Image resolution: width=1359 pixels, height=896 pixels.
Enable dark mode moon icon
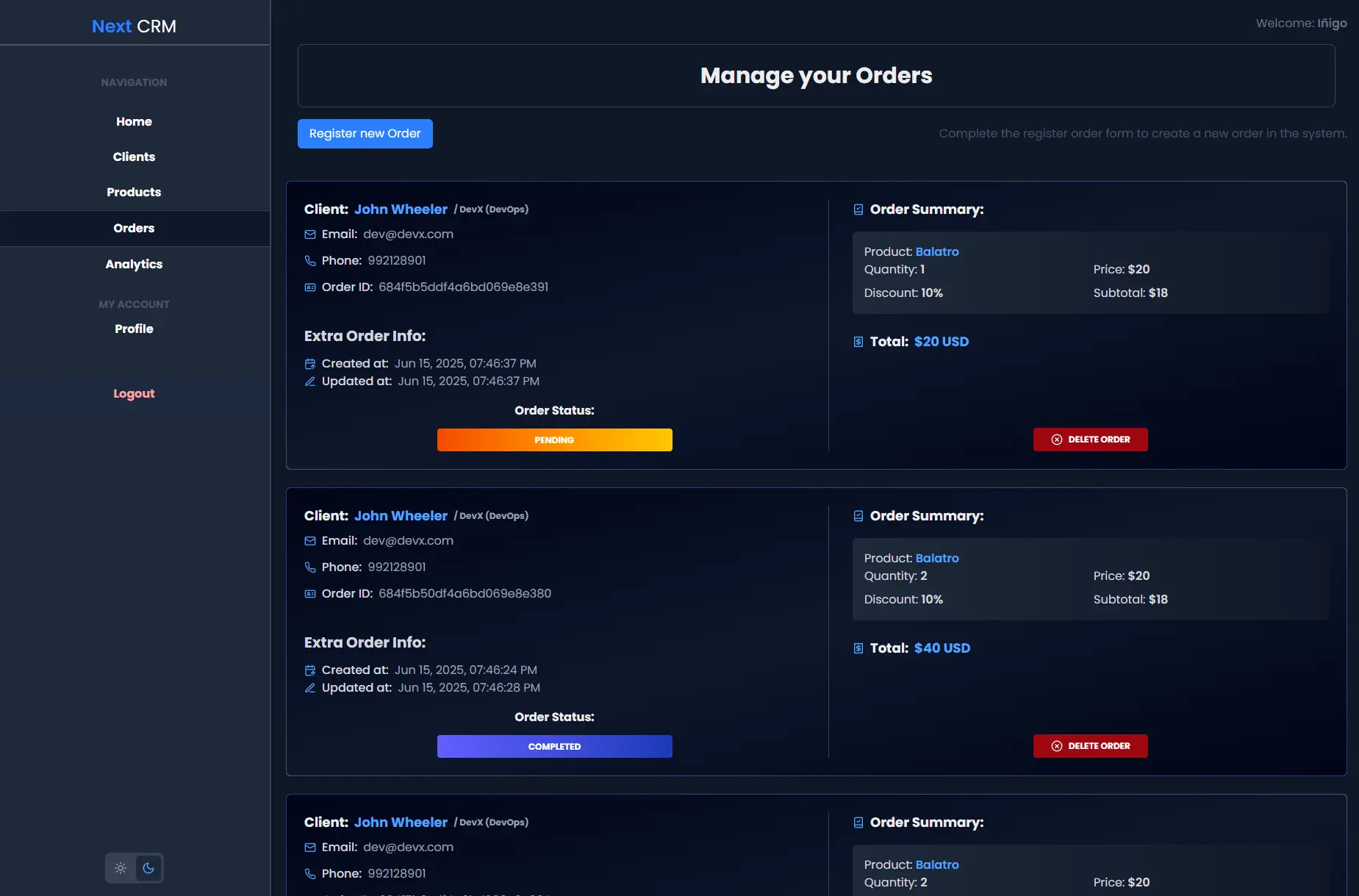(148, 868)
